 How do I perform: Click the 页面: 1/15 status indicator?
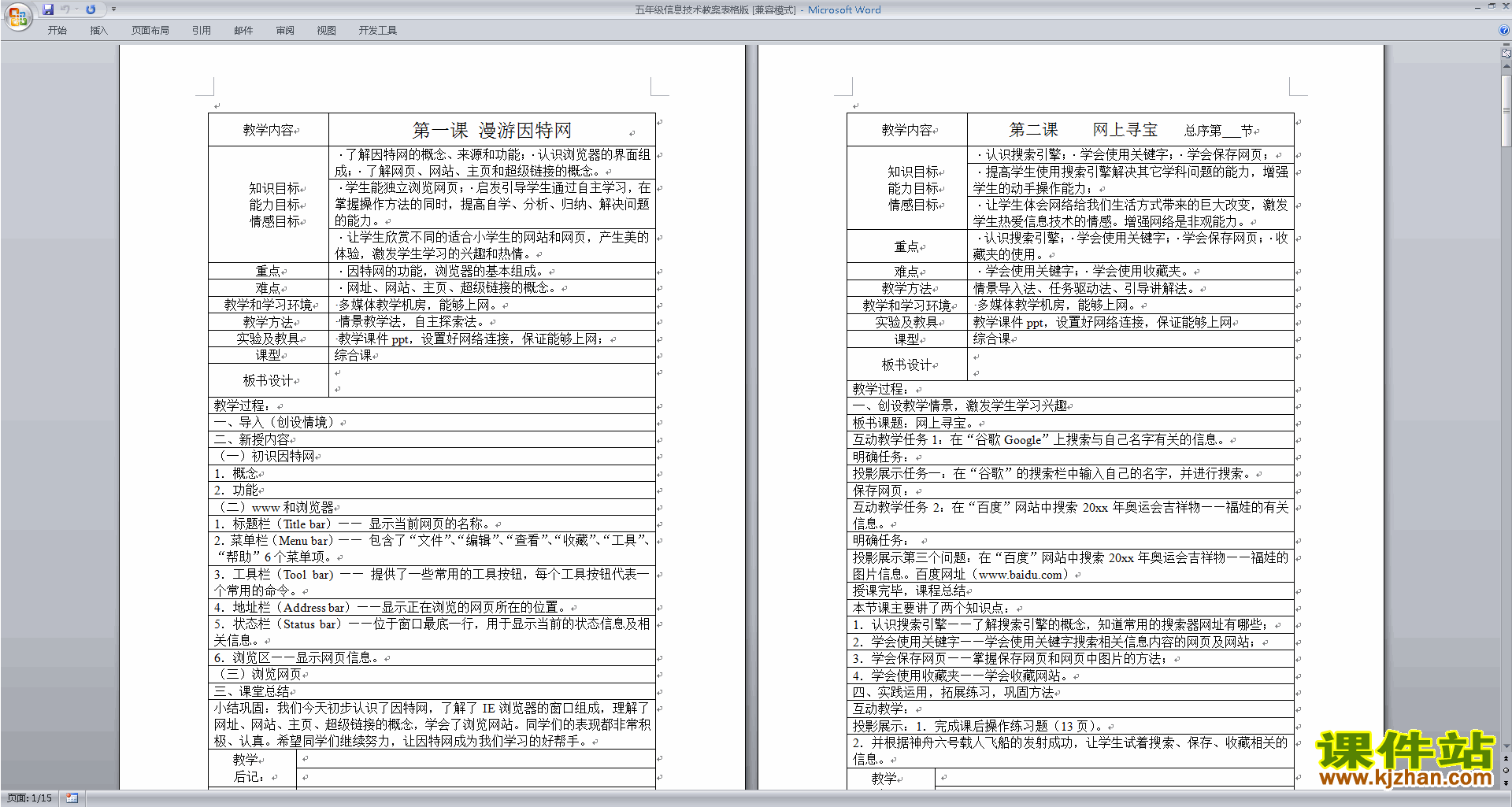(30, 798)
